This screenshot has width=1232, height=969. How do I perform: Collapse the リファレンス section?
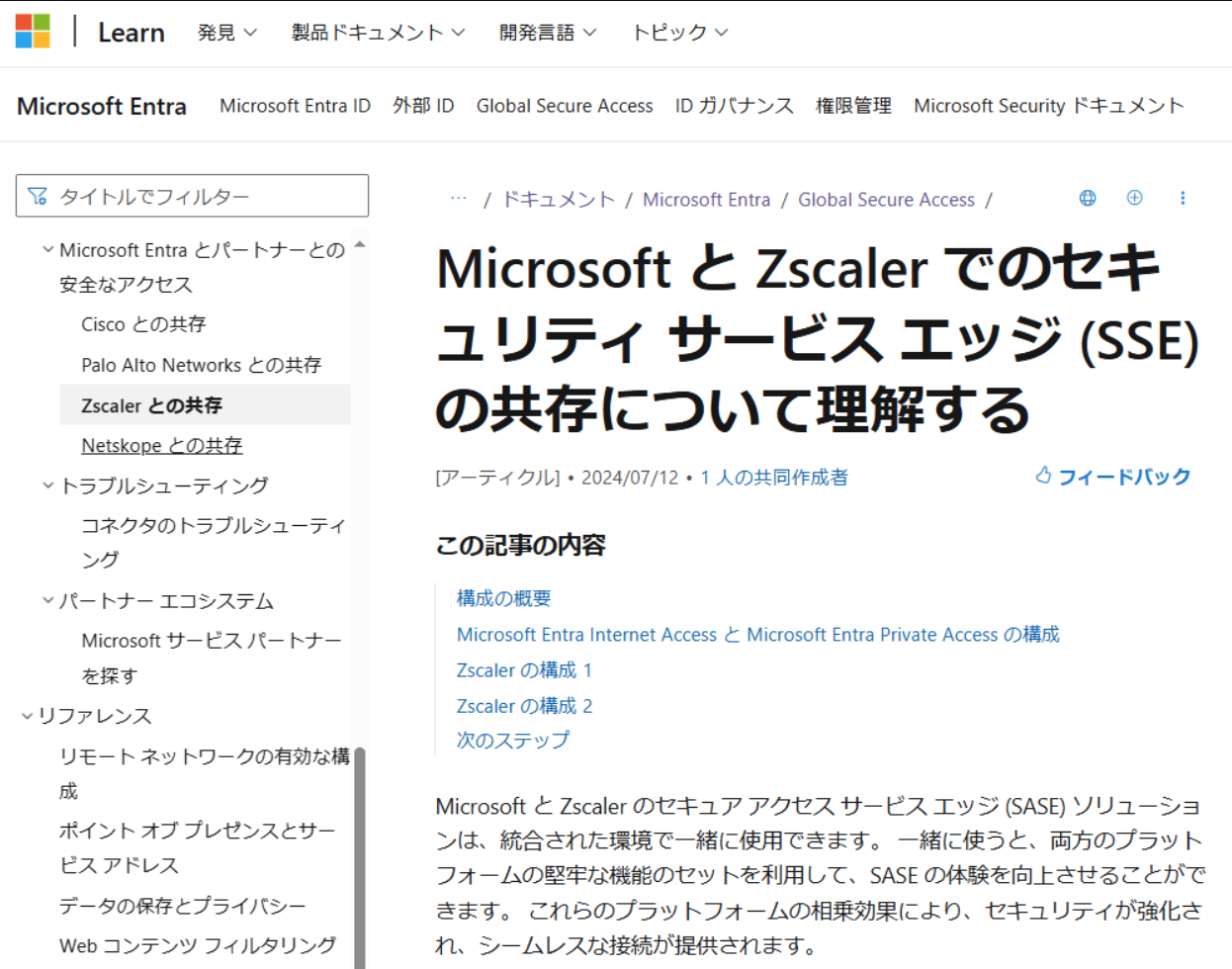(x=27, y=716)
